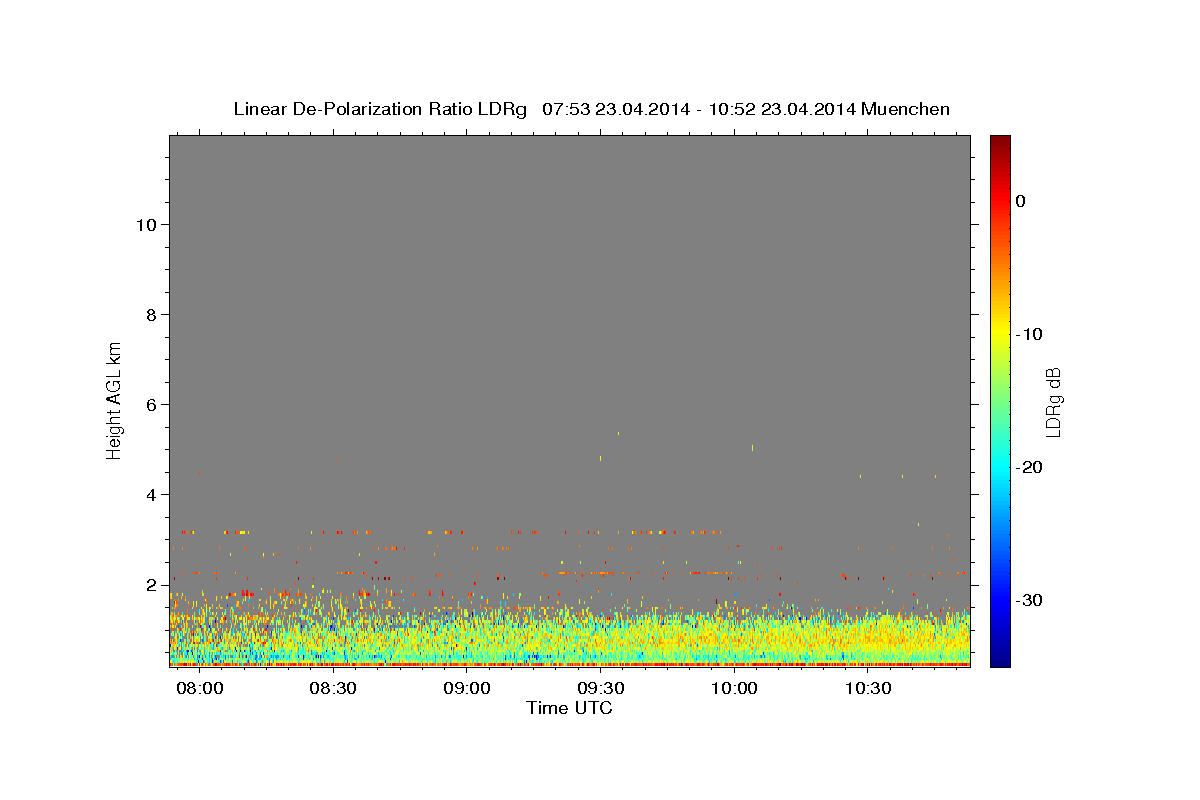Click the colorbar value -30 label

1030,600
